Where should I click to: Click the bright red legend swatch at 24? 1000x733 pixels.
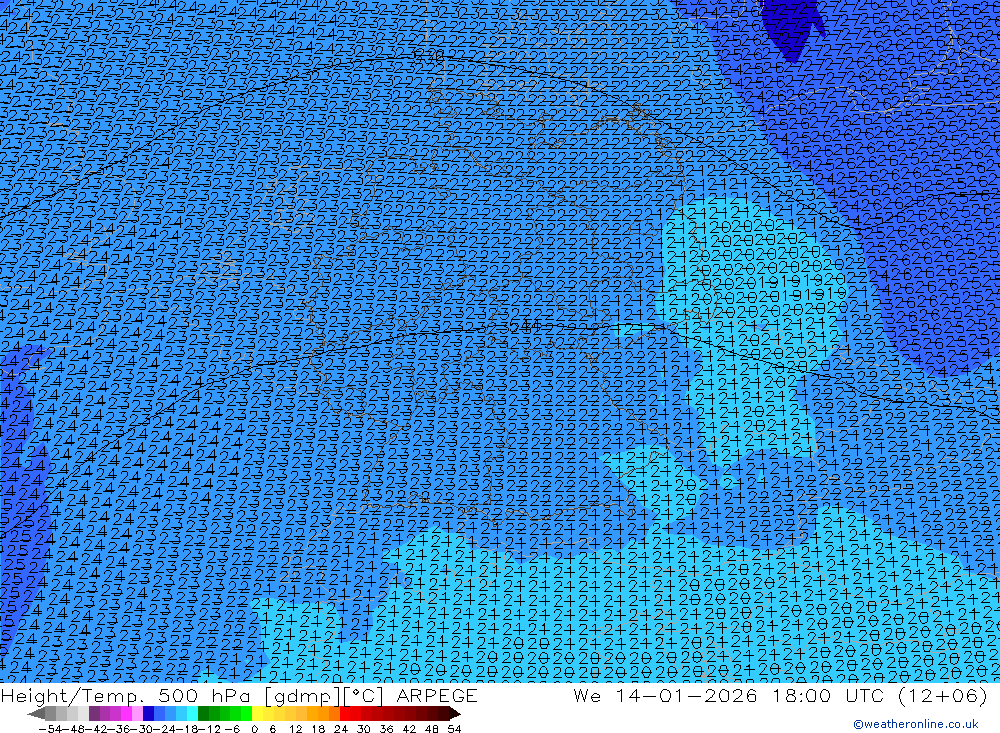345,713
